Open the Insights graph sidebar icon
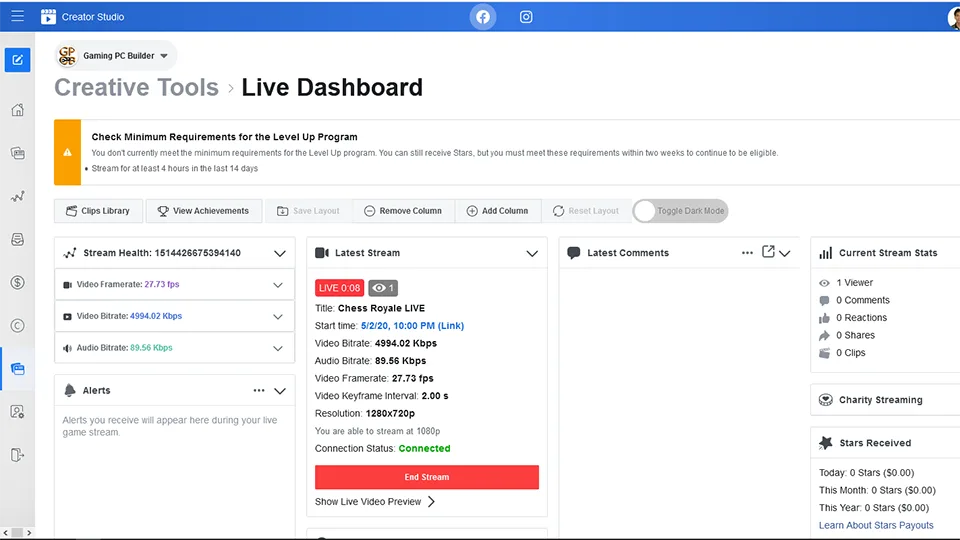 pyautogui.click(x=17, y=197)
